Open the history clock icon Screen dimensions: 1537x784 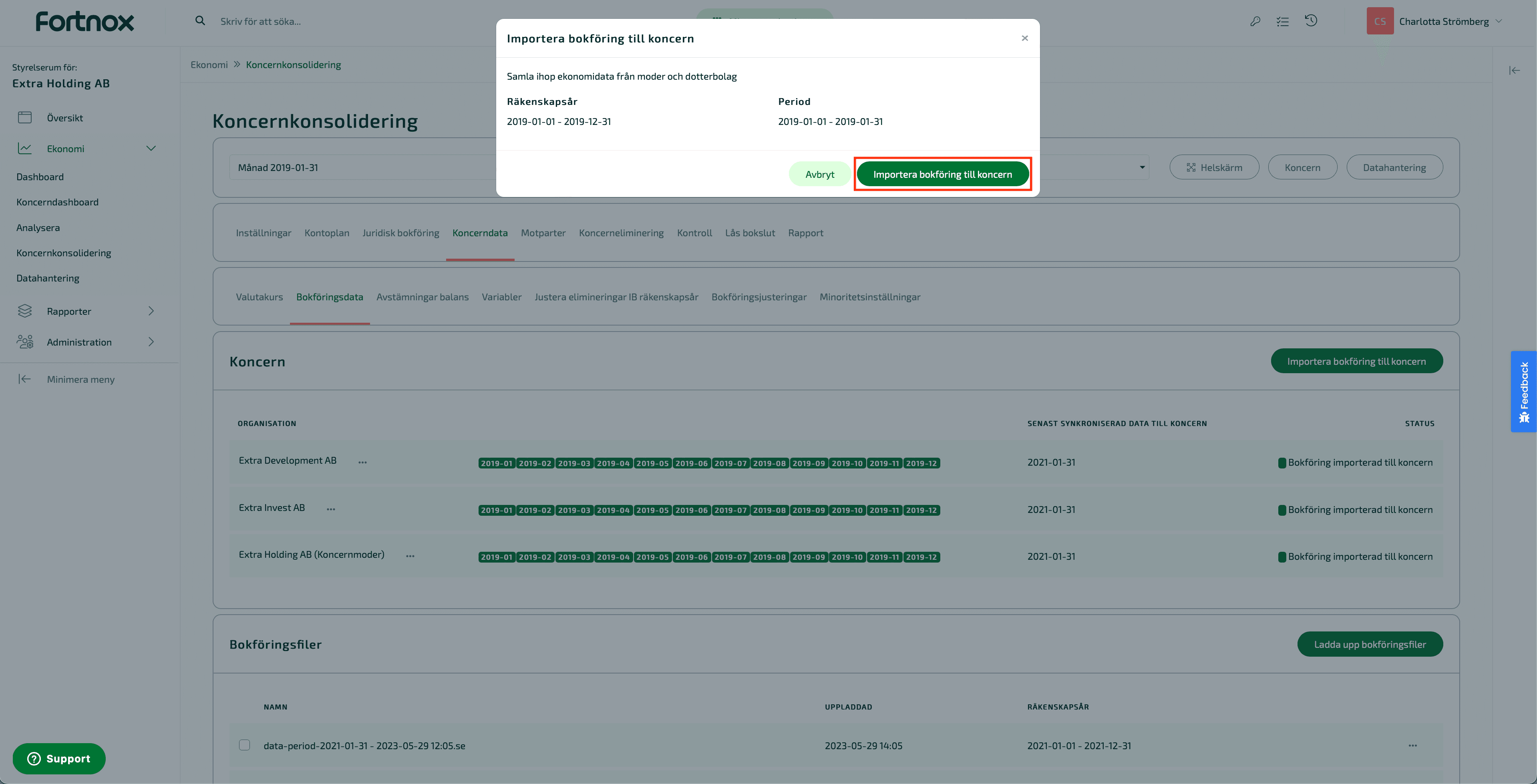[x=1311, y=21]
